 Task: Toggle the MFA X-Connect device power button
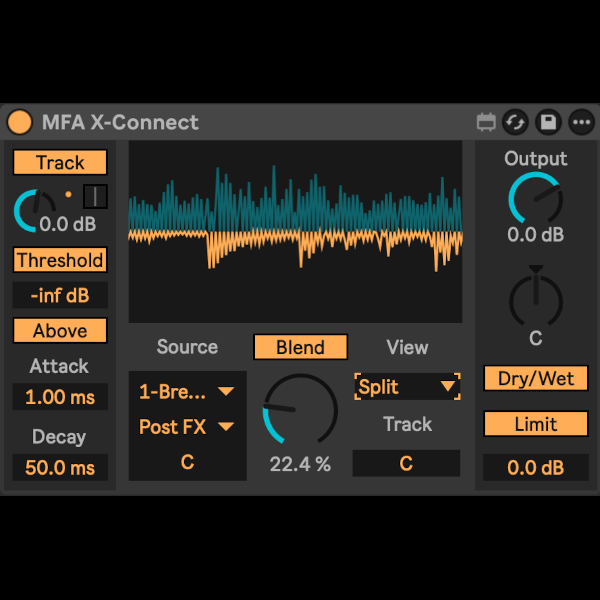click(20, 122)
